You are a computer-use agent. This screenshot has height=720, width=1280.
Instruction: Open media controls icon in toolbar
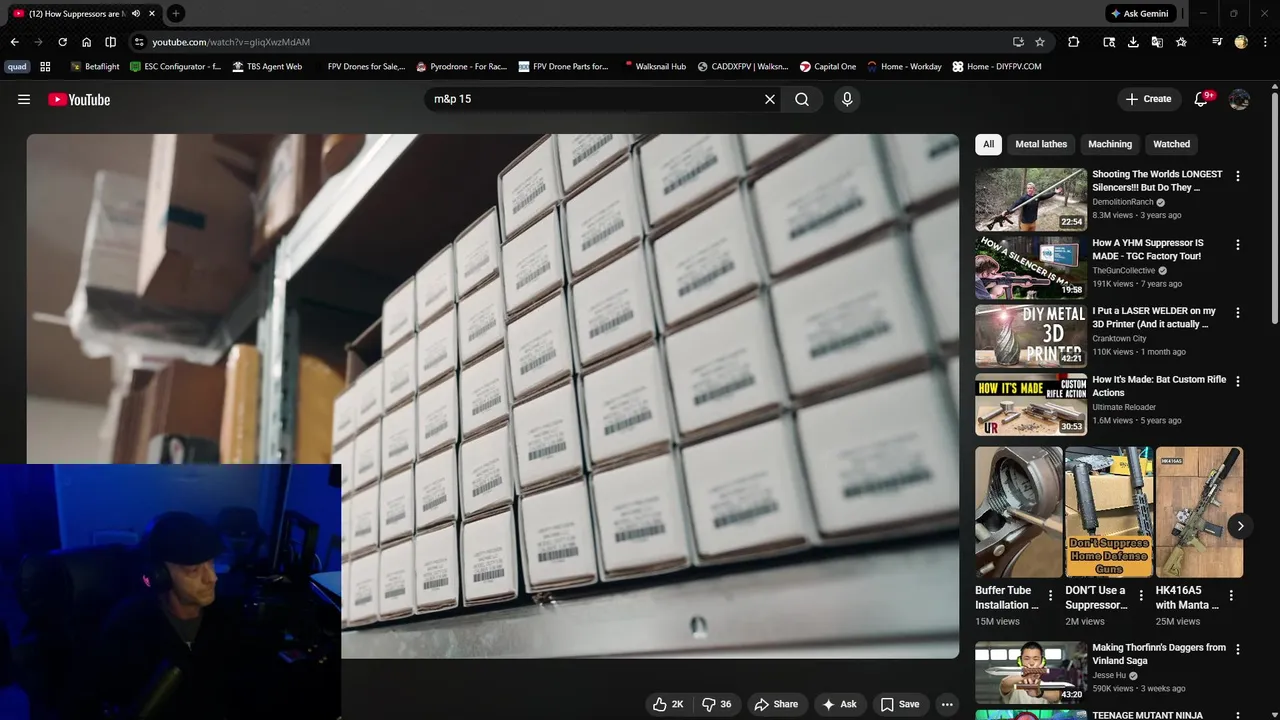[x=1217, y=42]
